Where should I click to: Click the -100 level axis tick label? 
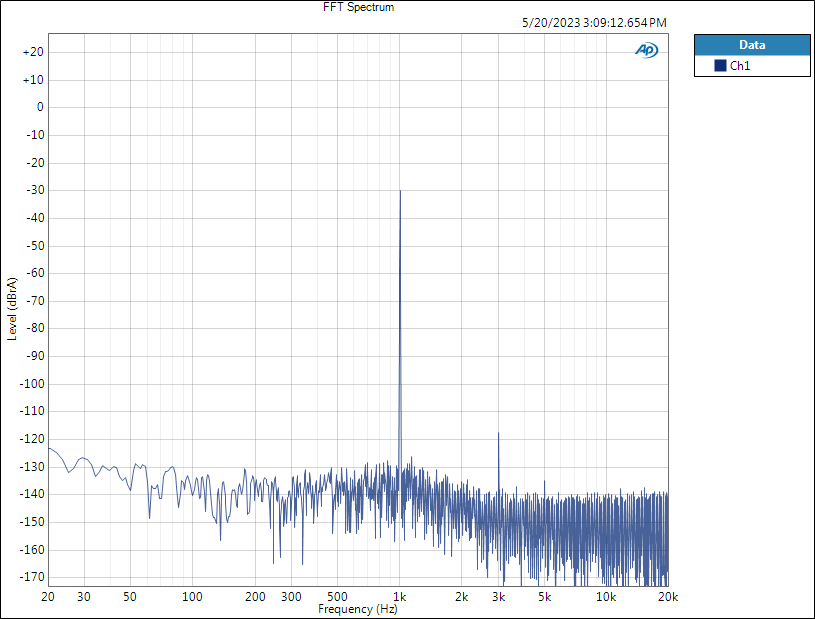[32, 384]
